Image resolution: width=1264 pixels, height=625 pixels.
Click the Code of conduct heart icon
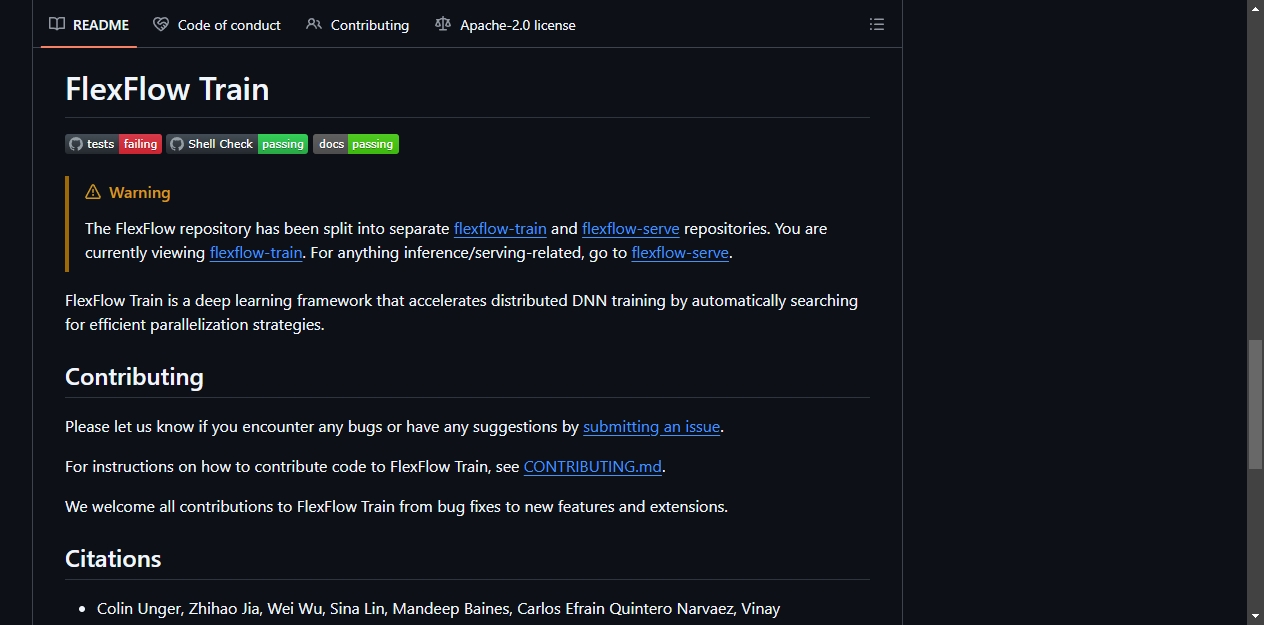pos(161,24)
